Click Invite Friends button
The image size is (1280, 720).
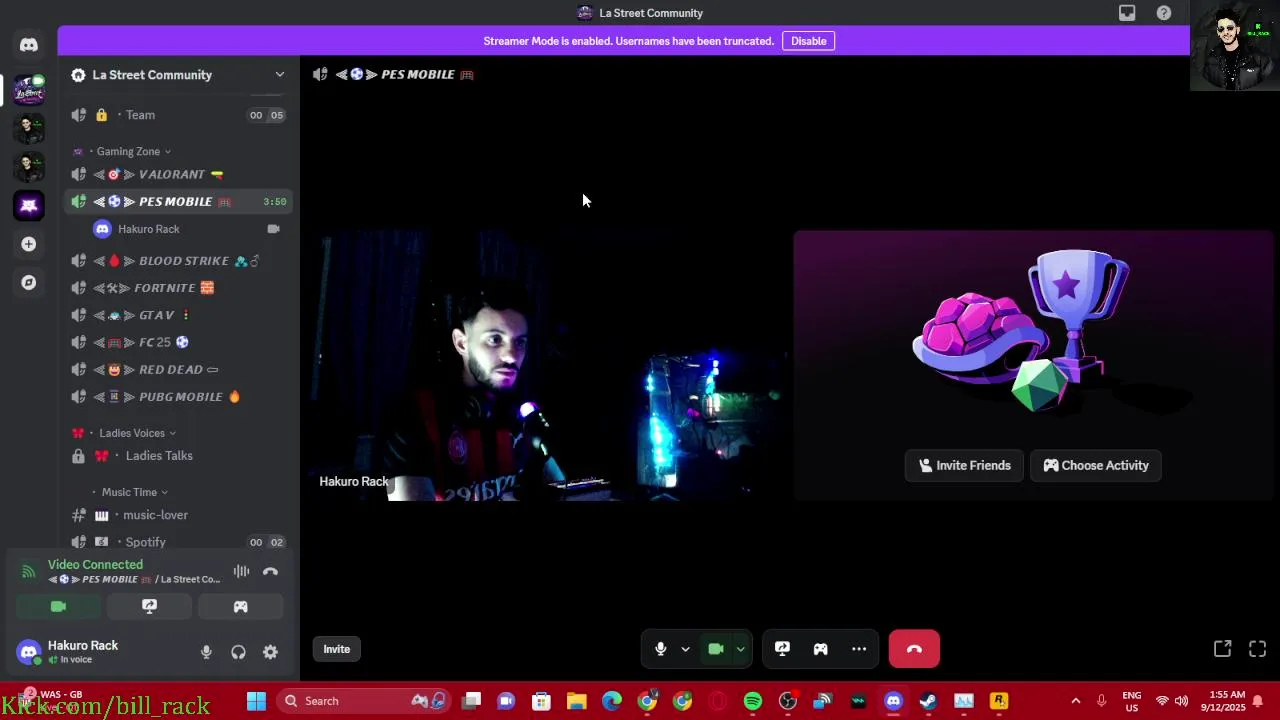964,465
